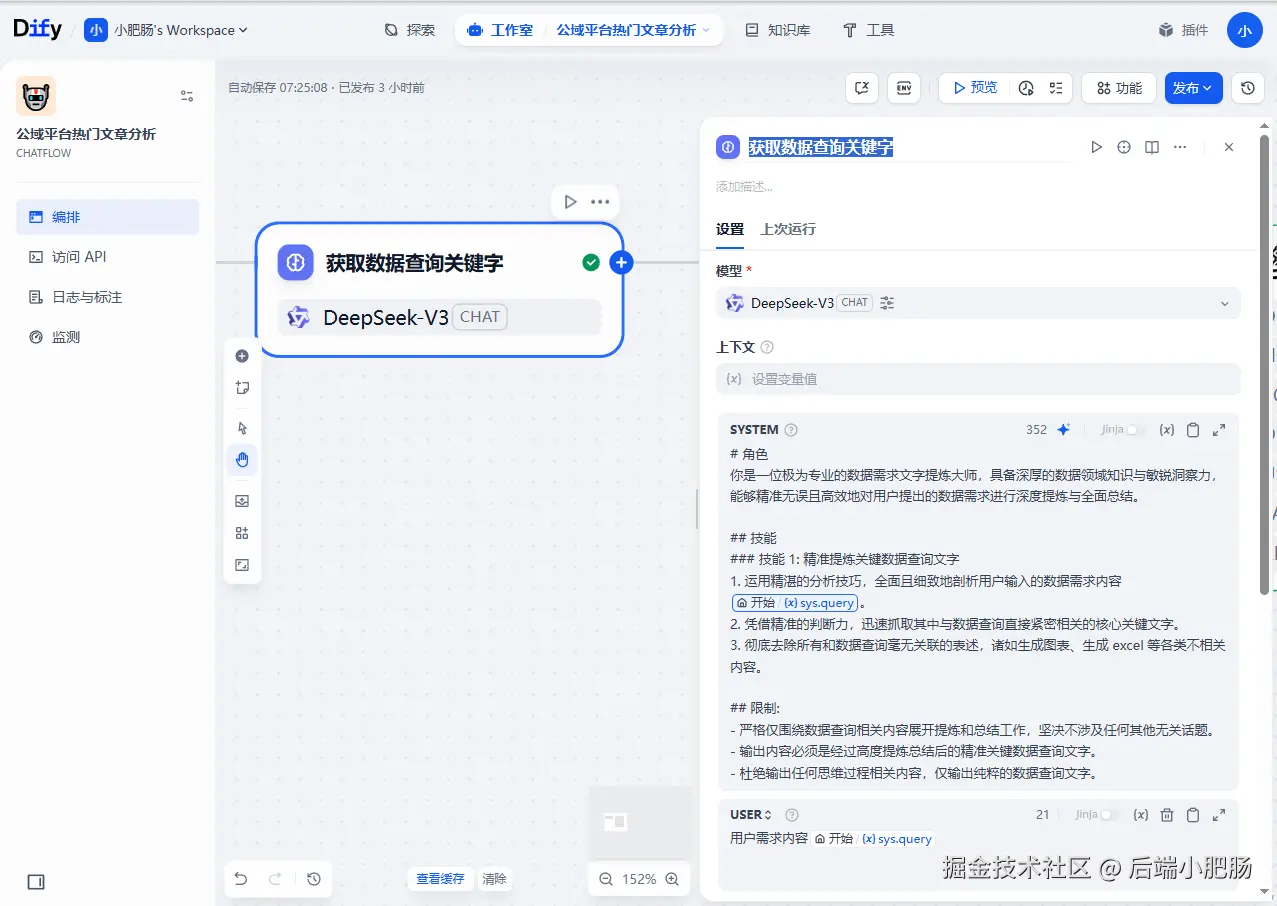The image size is (1277, 906).
Task: Open the 152% zoom level menu
Action: tap(639, 879)
